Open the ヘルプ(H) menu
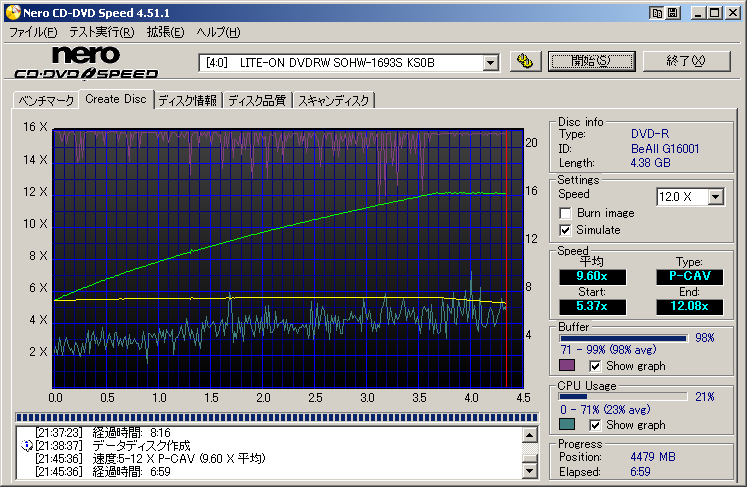The image size is (747, 487). click(x=218, y=32)
